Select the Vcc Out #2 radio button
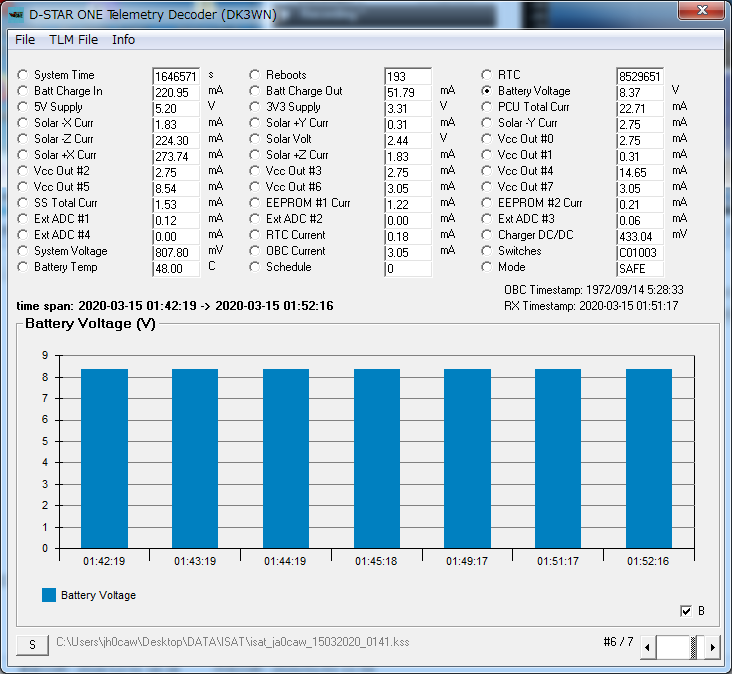Image resolution: width=732 pixels, height=674 pixels. (x=22, y=171)
